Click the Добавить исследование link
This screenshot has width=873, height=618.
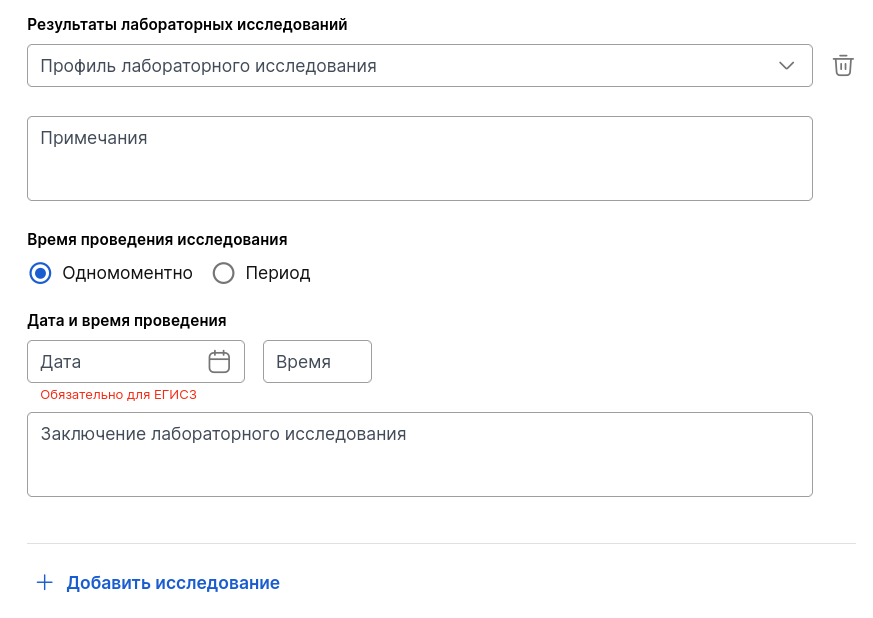[x=173, y=583]
